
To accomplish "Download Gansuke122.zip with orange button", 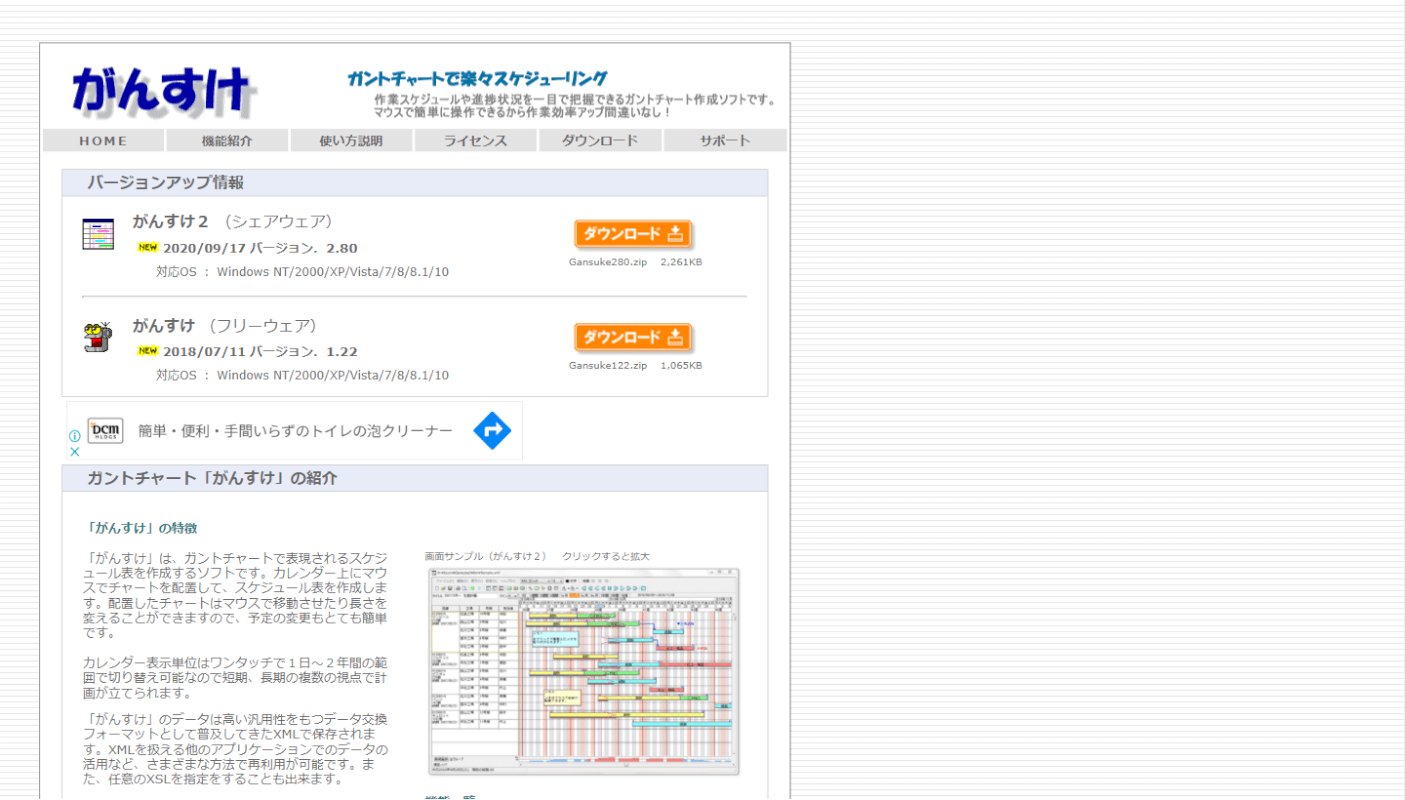I will (632, 337).
